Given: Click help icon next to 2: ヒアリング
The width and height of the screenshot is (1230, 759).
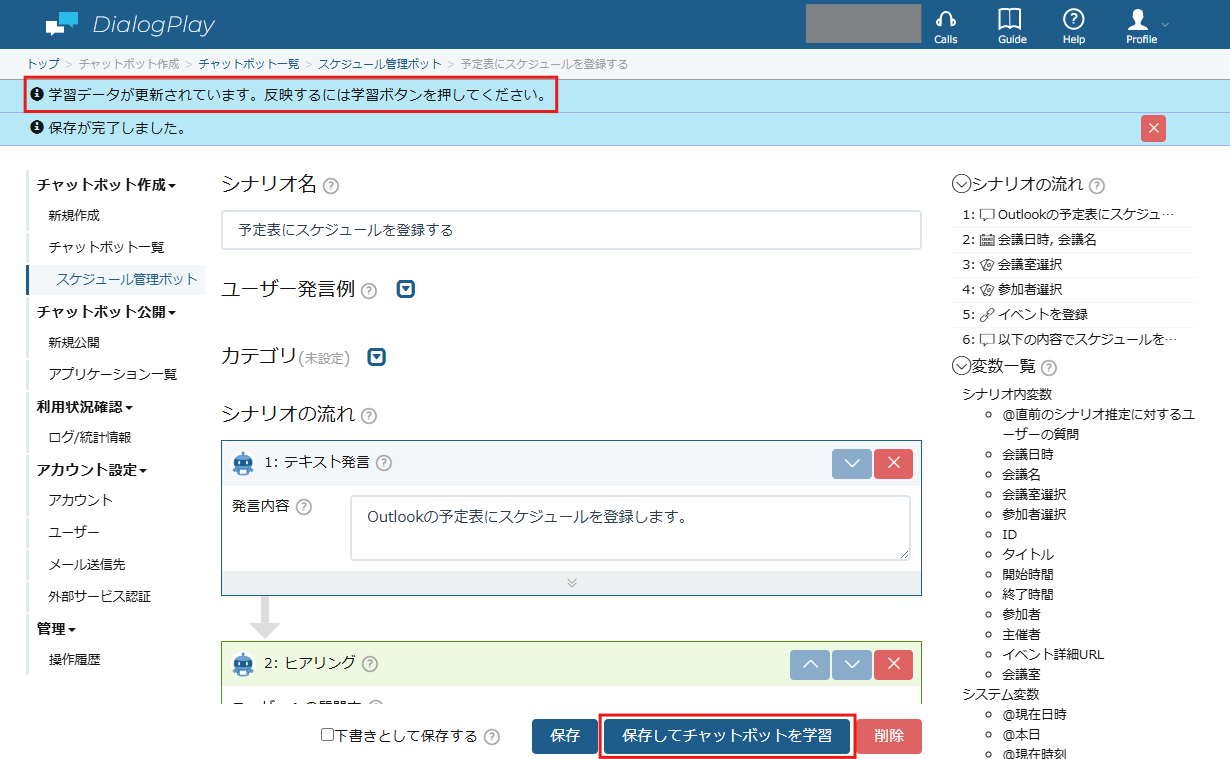Looking at the screenshot, I should click(370, 663).
